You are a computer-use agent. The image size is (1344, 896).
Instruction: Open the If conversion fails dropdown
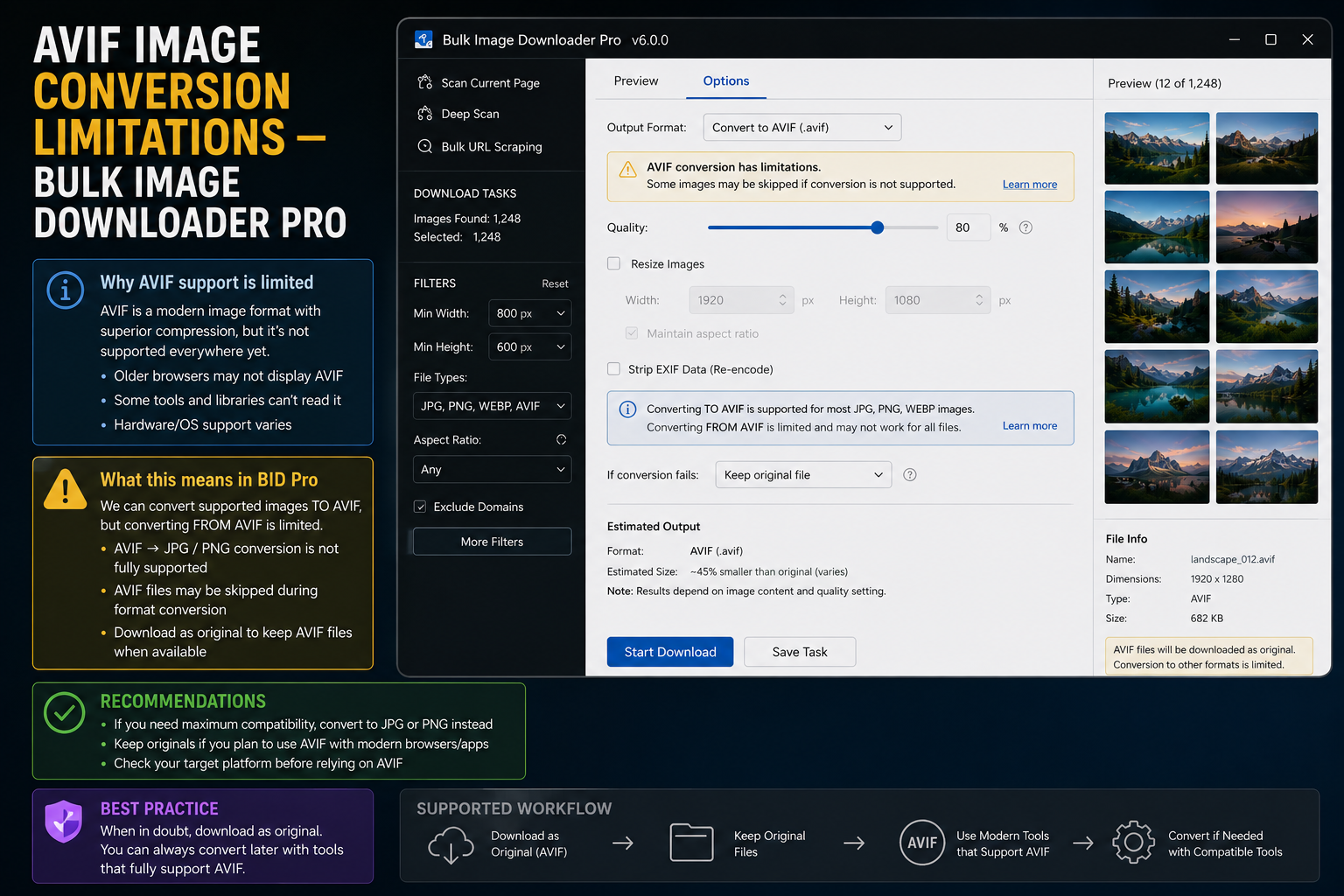click(803, 475)
